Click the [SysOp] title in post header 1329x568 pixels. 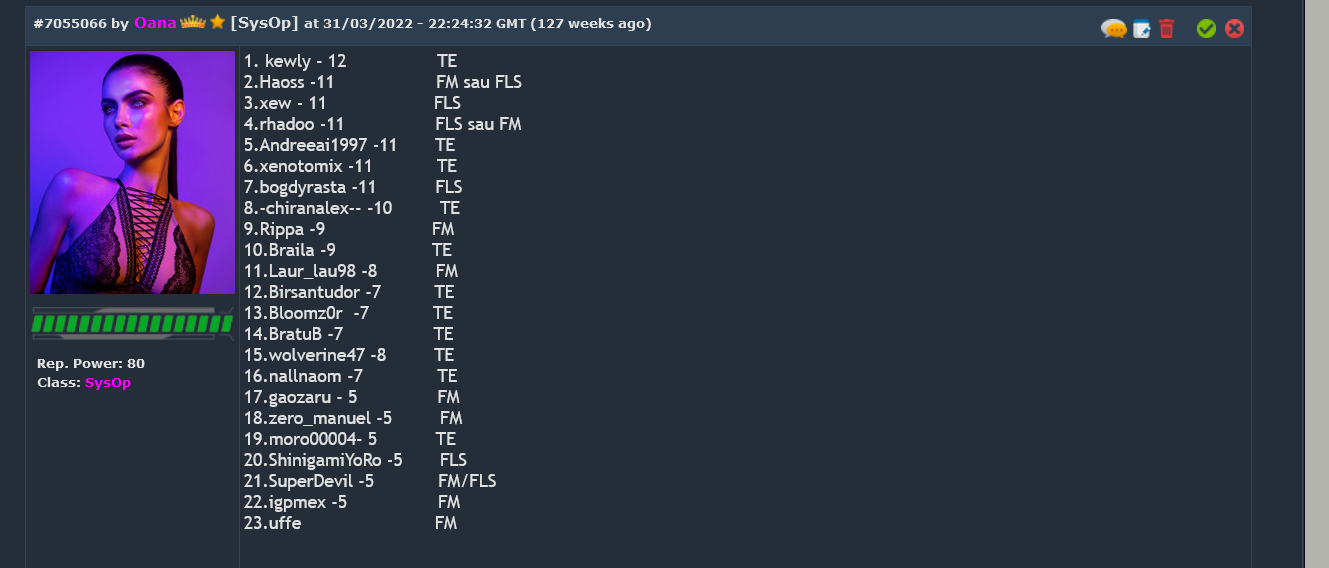point(264,23)
